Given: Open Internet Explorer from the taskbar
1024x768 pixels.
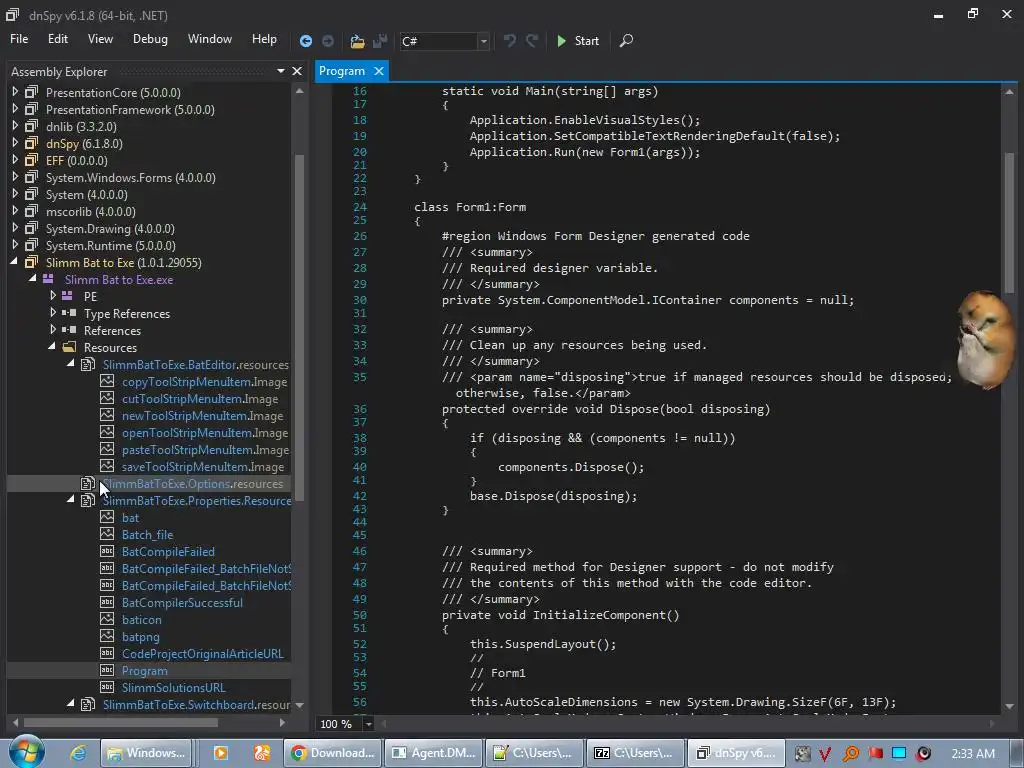Looking at the screenshot, I should coord(78,753).
